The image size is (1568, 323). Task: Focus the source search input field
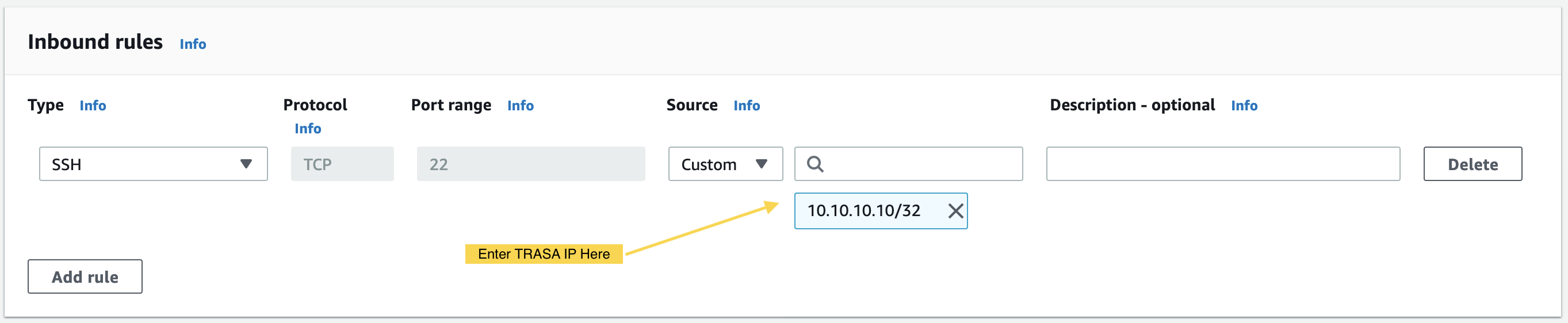click(x=908, y=164)
